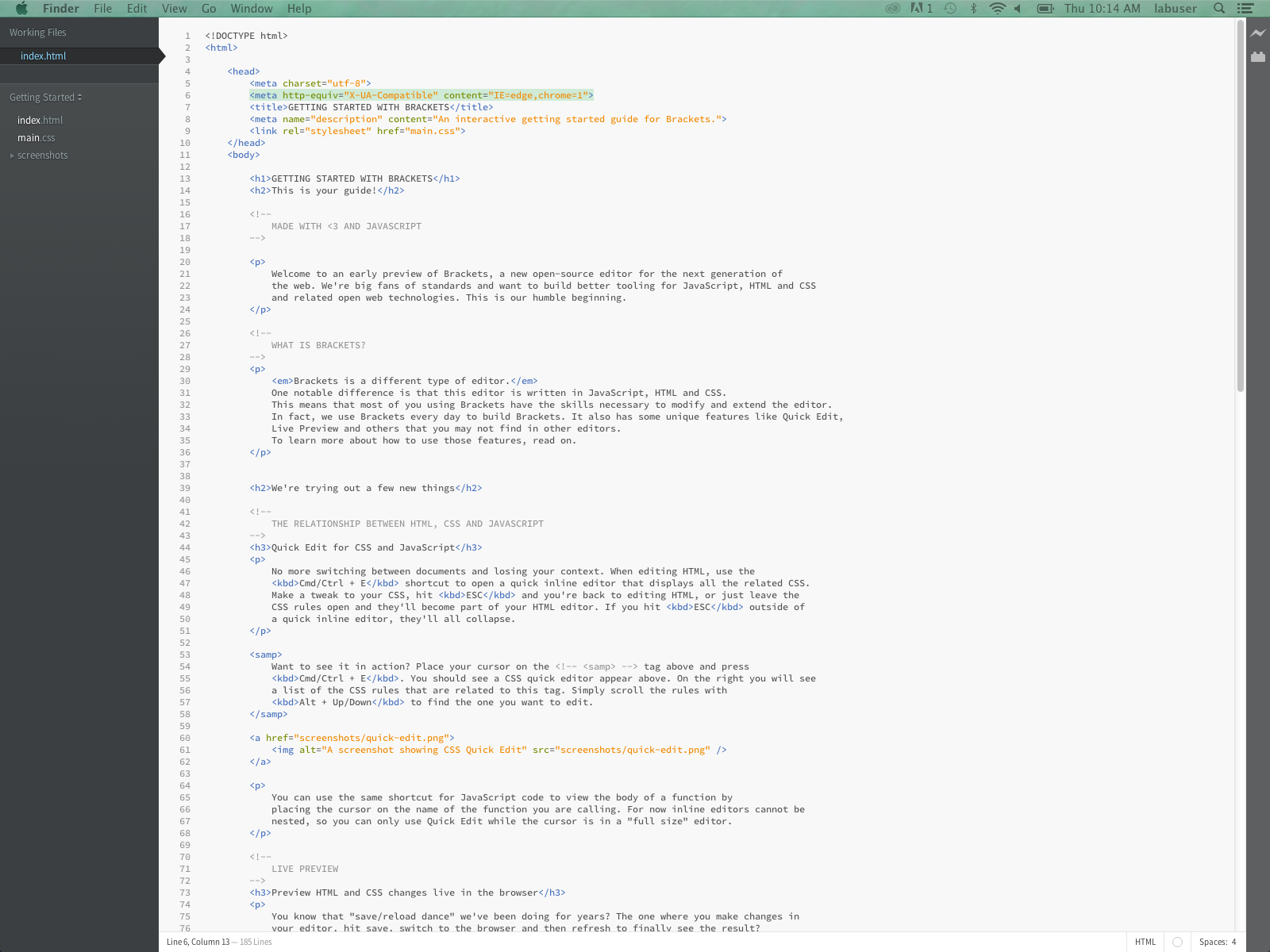1270x952 pixels.
Task: Click the Live Preview lightning icon
Action: click(1258, 33)
